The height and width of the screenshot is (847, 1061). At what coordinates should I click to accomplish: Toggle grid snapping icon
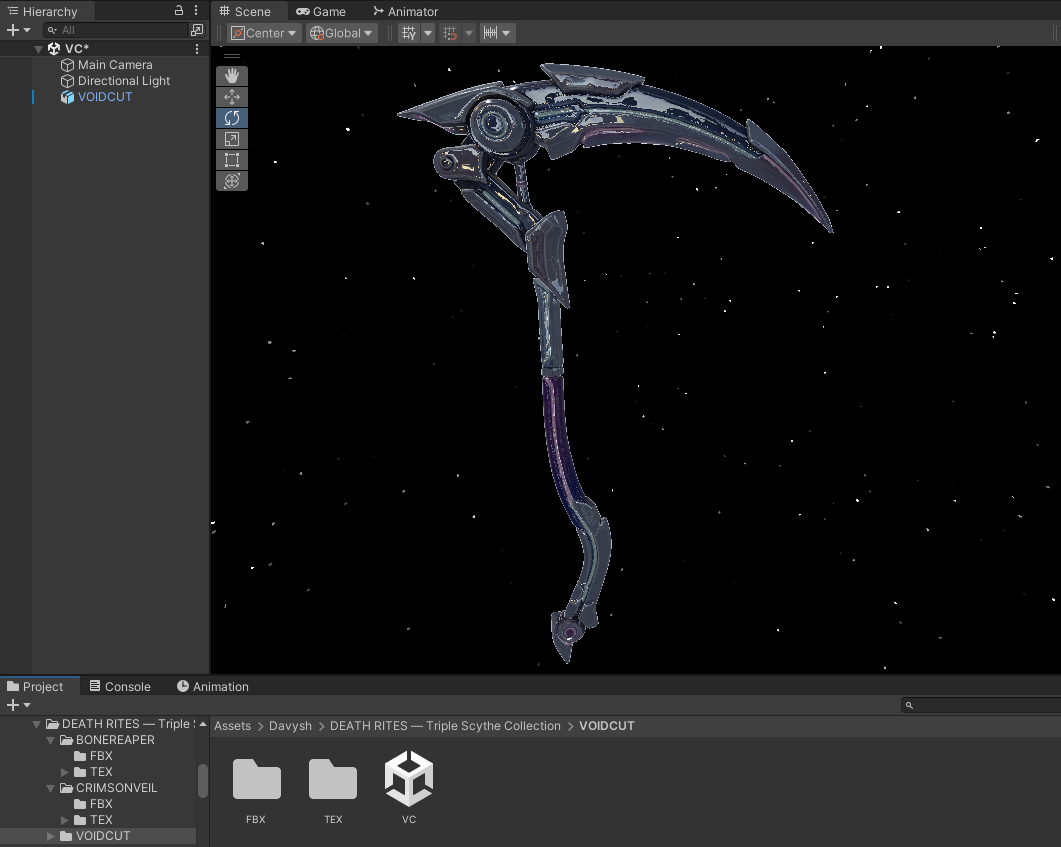tap(450, 33)
